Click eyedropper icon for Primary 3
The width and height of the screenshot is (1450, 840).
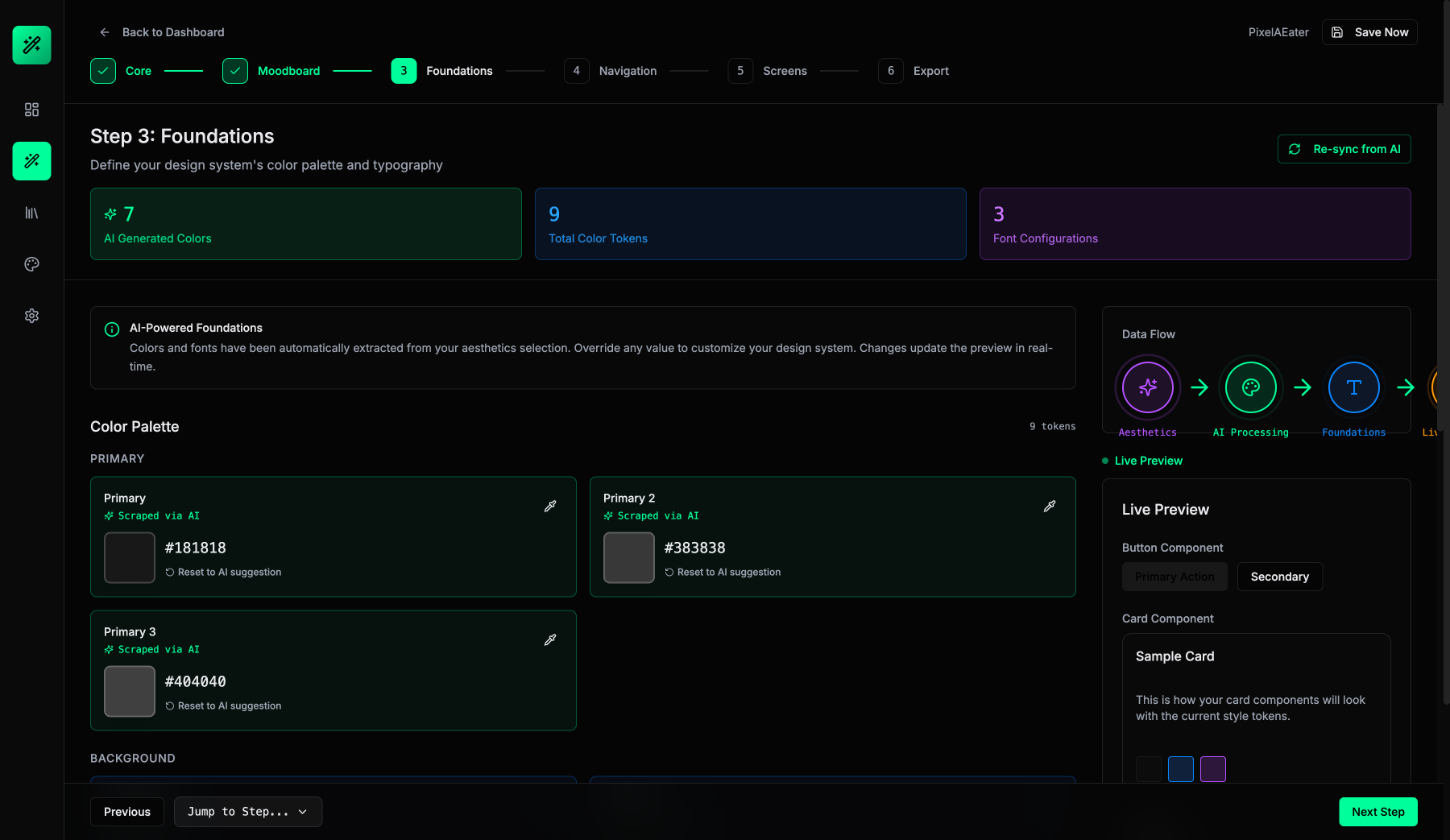click(x=550, y=640)
